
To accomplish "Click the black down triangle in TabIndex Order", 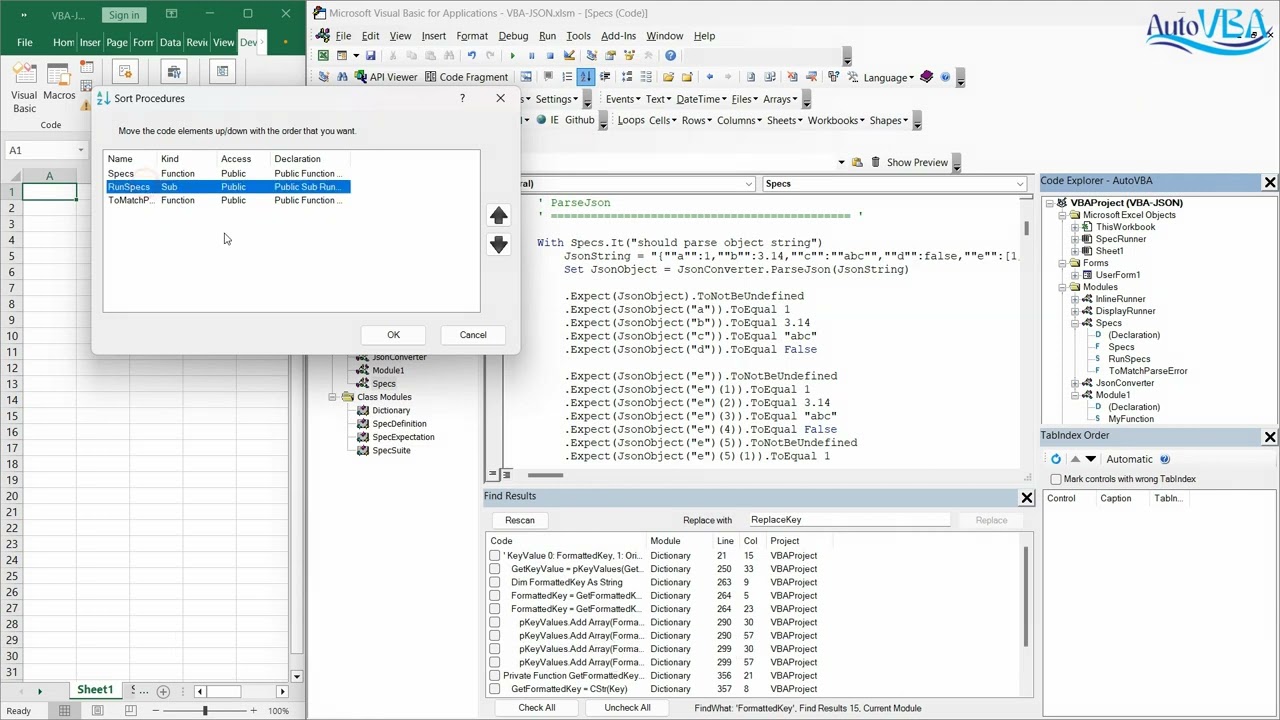I will coord(1091,459).
